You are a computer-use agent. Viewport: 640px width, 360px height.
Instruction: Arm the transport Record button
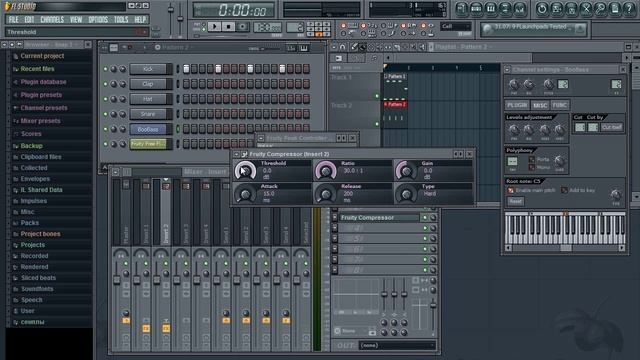pos(242,27)
